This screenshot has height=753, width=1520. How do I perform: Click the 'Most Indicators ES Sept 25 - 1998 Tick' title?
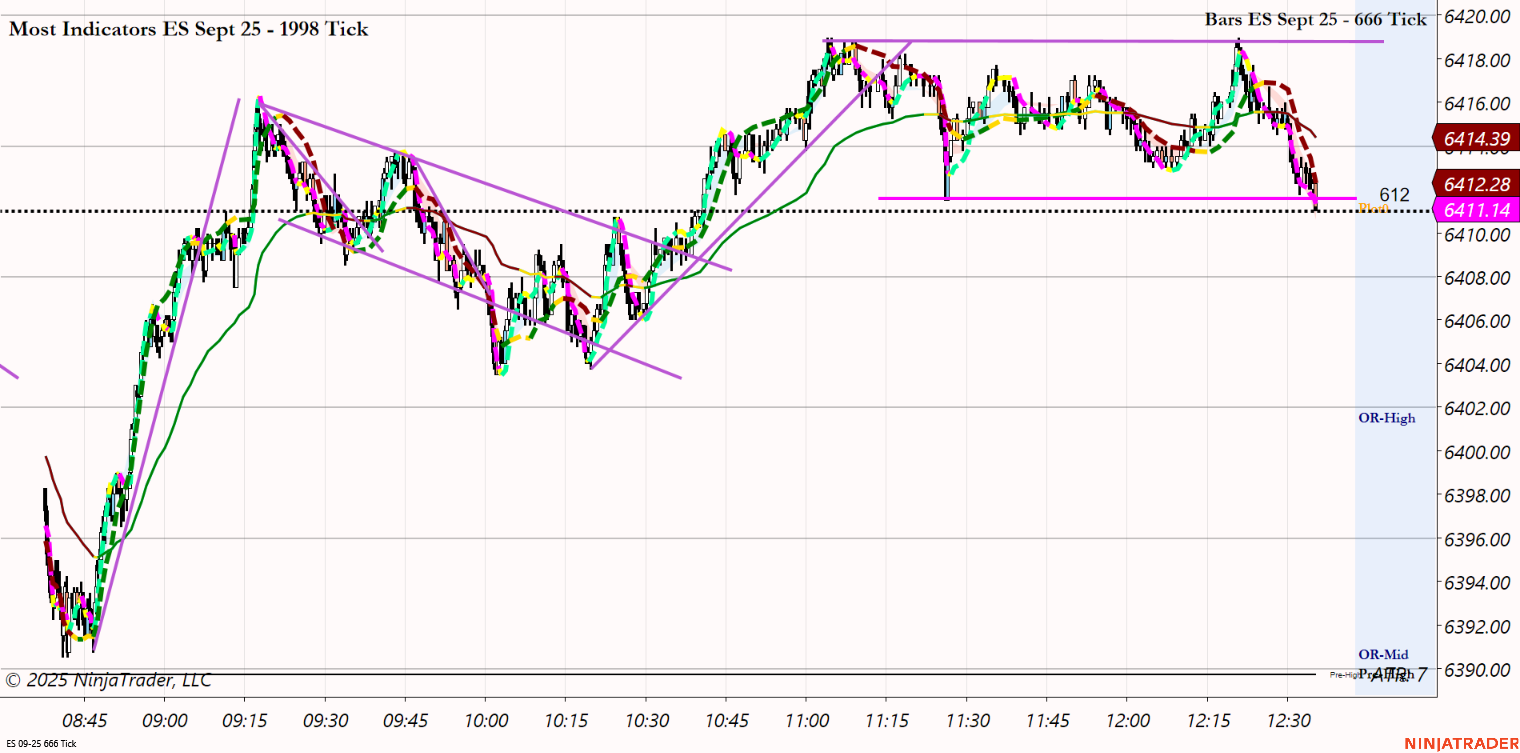[x=189, y=29]
